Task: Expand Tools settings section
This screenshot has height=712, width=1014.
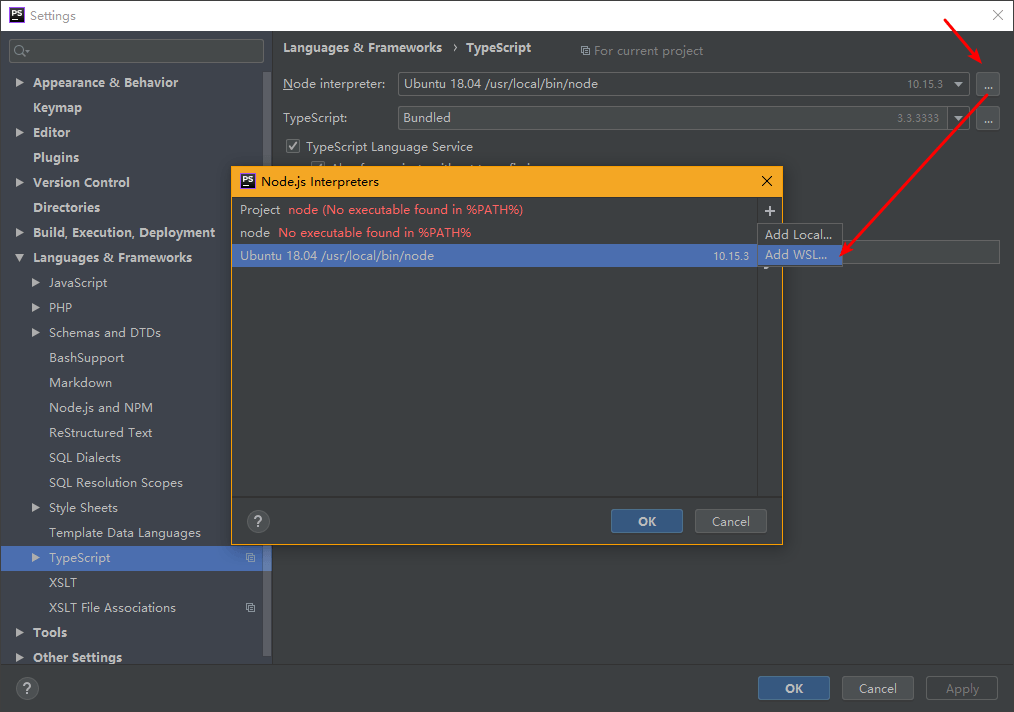Action: coord(19,632)
